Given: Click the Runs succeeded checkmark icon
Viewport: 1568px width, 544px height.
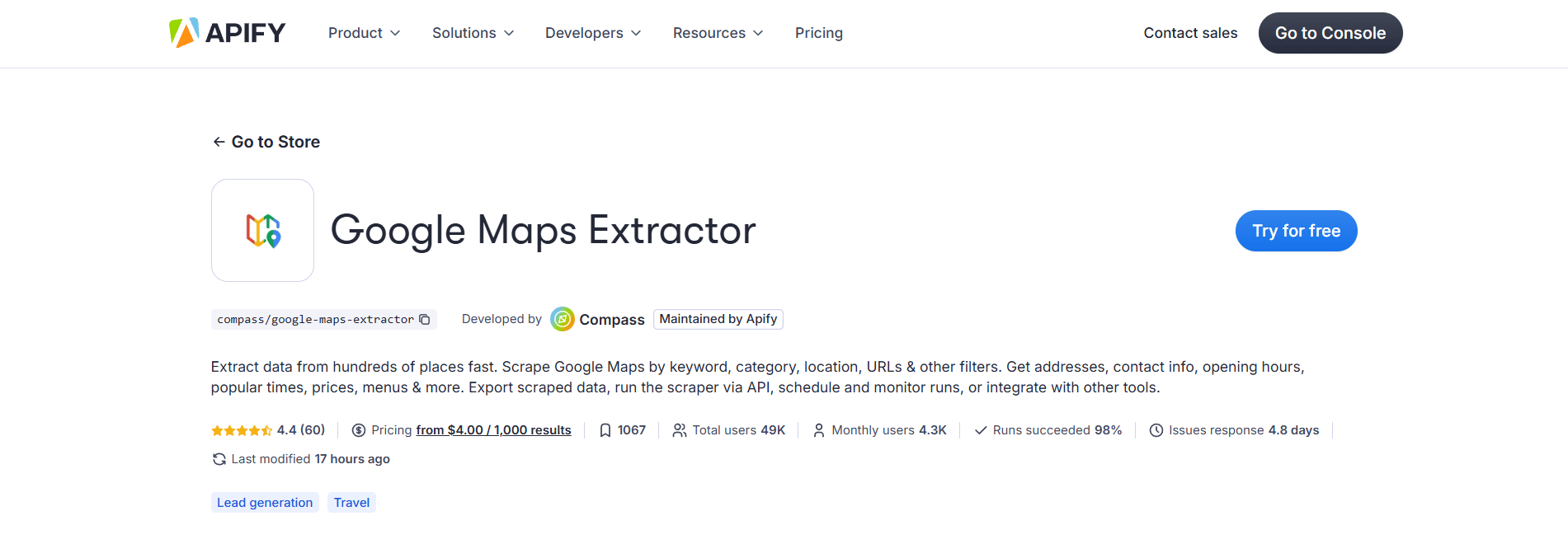Looking at the screenshot, I should tap(981, 430).
